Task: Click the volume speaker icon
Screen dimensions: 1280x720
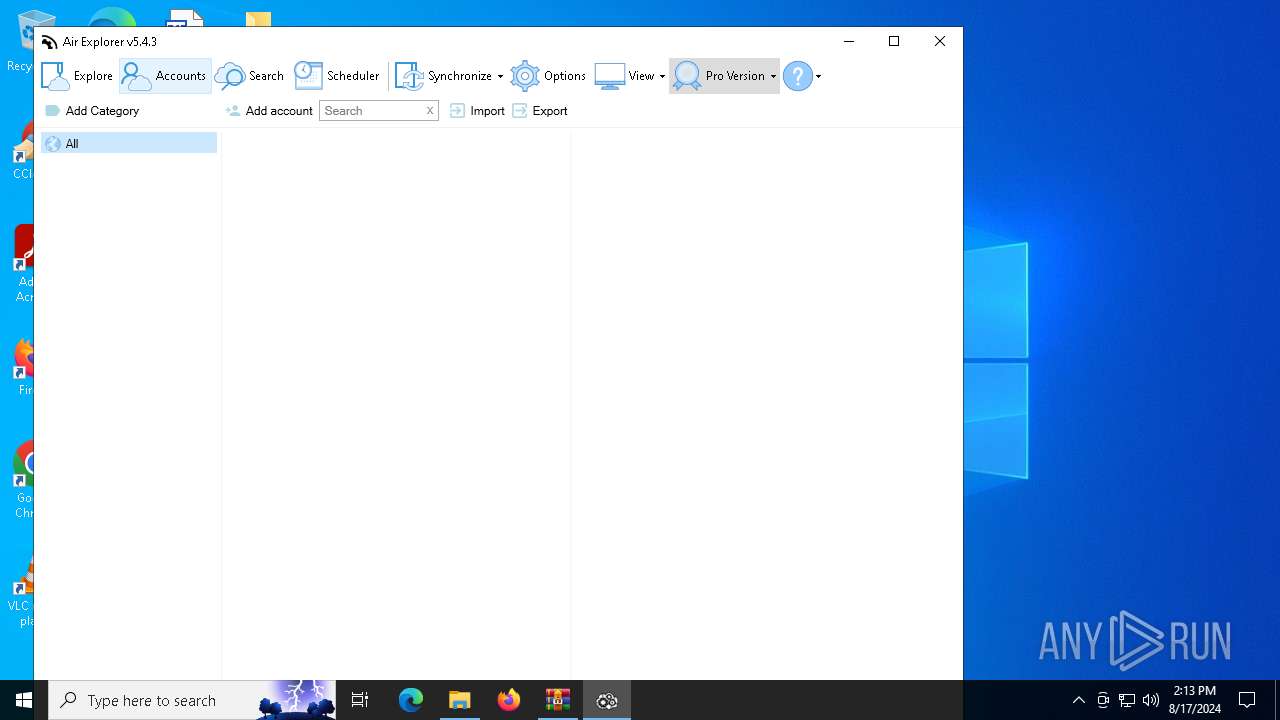Action: [x=1151, y=700]
